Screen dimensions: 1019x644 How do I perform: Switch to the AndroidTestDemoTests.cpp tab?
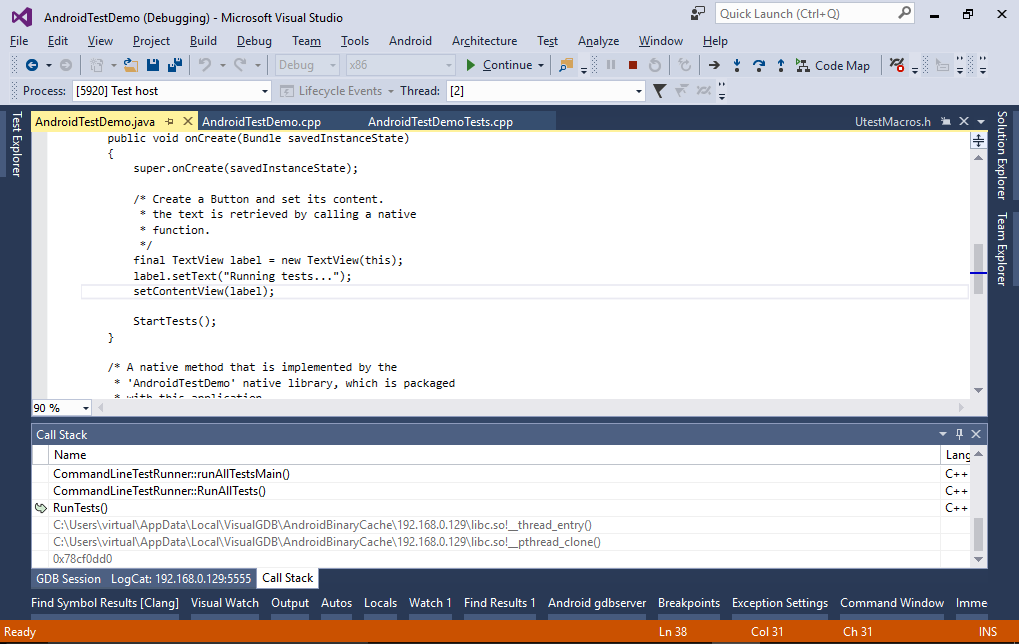(x=440, y=122)
